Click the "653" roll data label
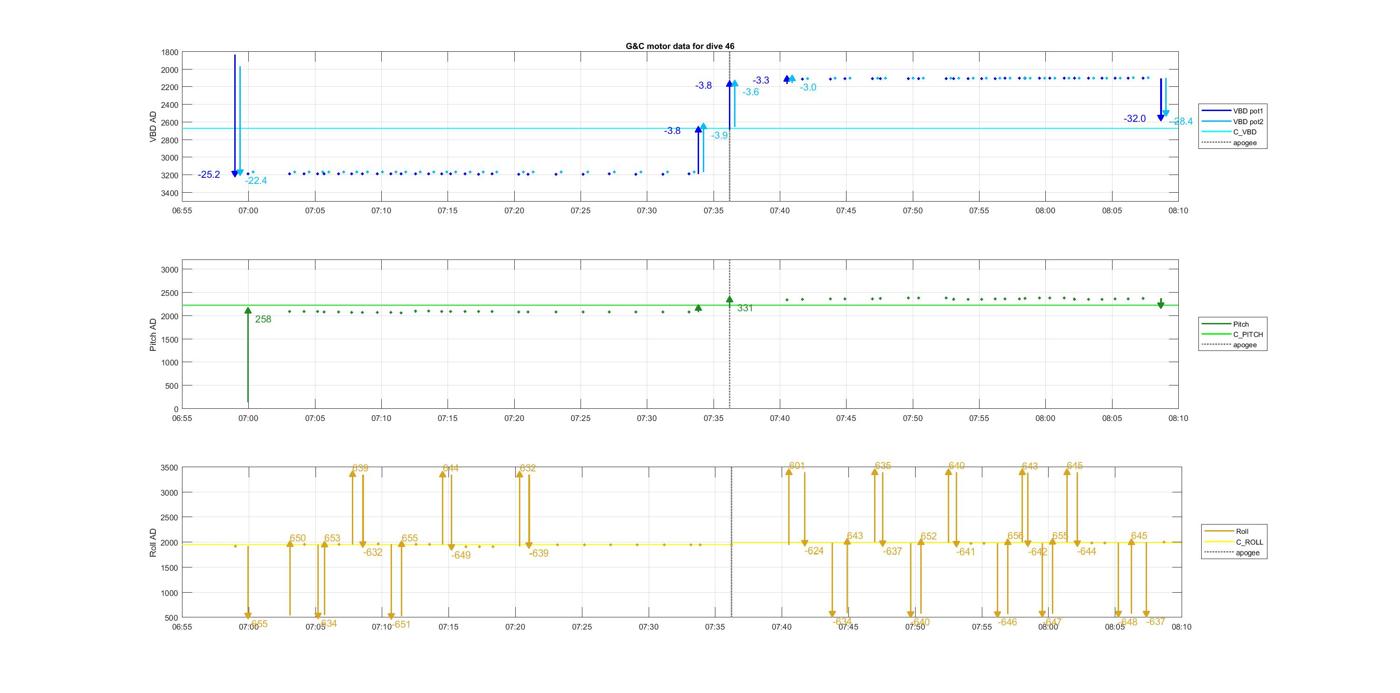1400x693 pixels. click(x=332, y=539)
